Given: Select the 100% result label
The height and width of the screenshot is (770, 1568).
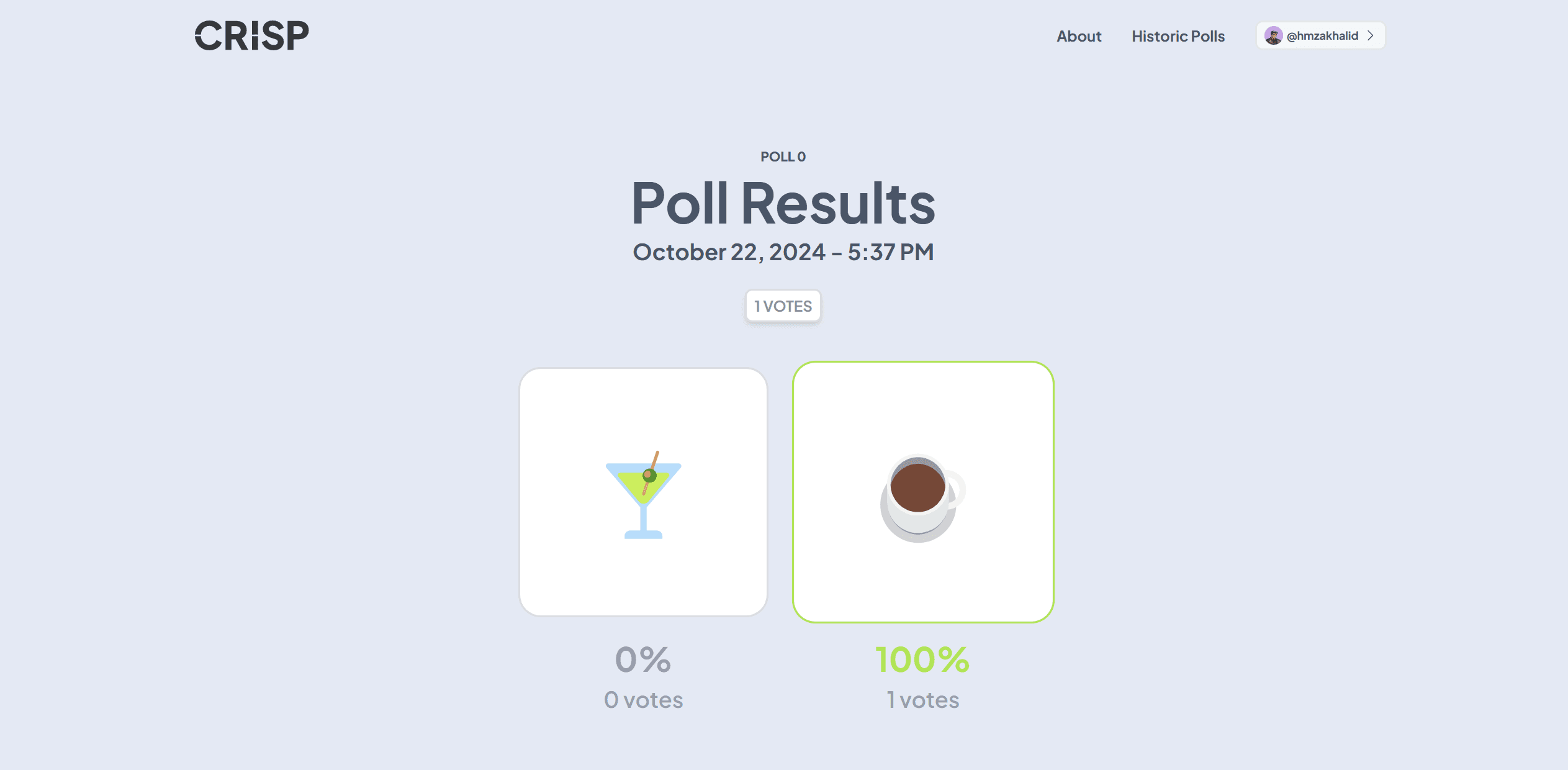Looking at the screenshot, I should click(x=922, y=660).
